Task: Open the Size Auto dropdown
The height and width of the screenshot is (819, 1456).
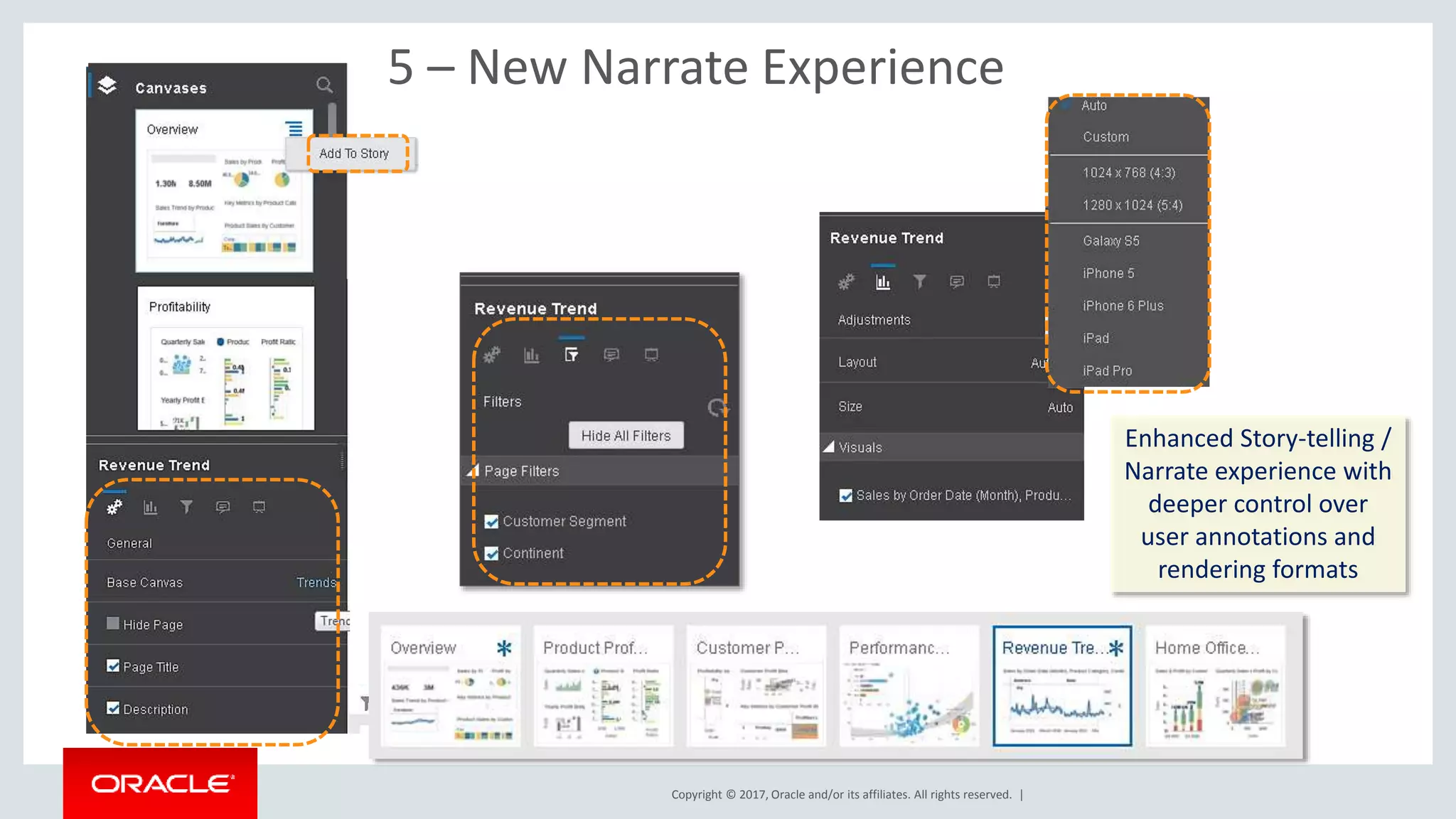Action: 1060,407
